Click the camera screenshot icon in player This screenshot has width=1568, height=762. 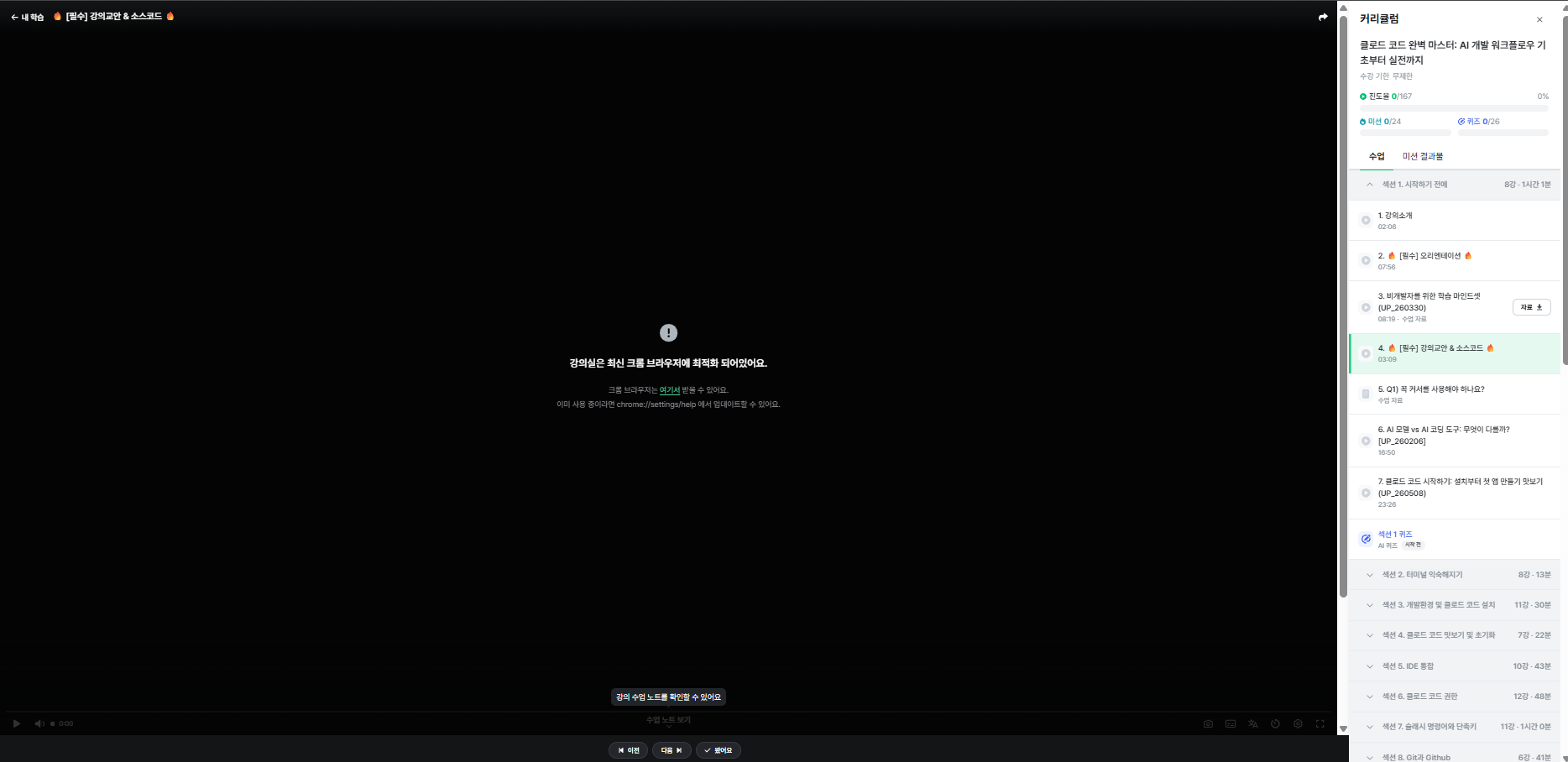pos(1208,723)
